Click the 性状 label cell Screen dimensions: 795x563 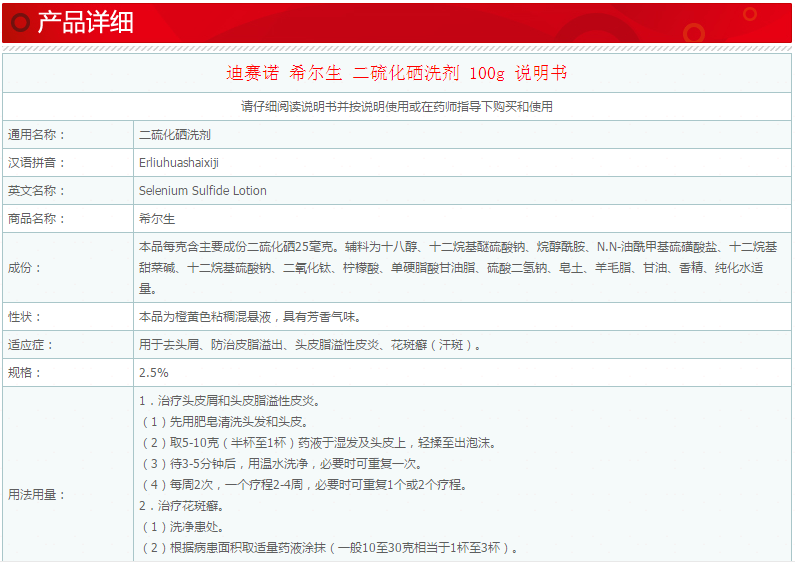[x=68, y=317]
